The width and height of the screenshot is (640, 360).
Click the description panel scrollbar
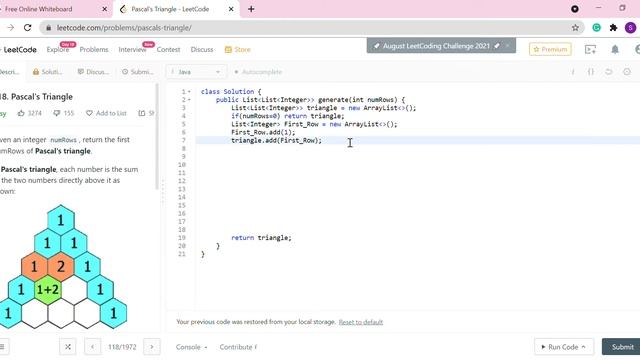coord(157,137)
